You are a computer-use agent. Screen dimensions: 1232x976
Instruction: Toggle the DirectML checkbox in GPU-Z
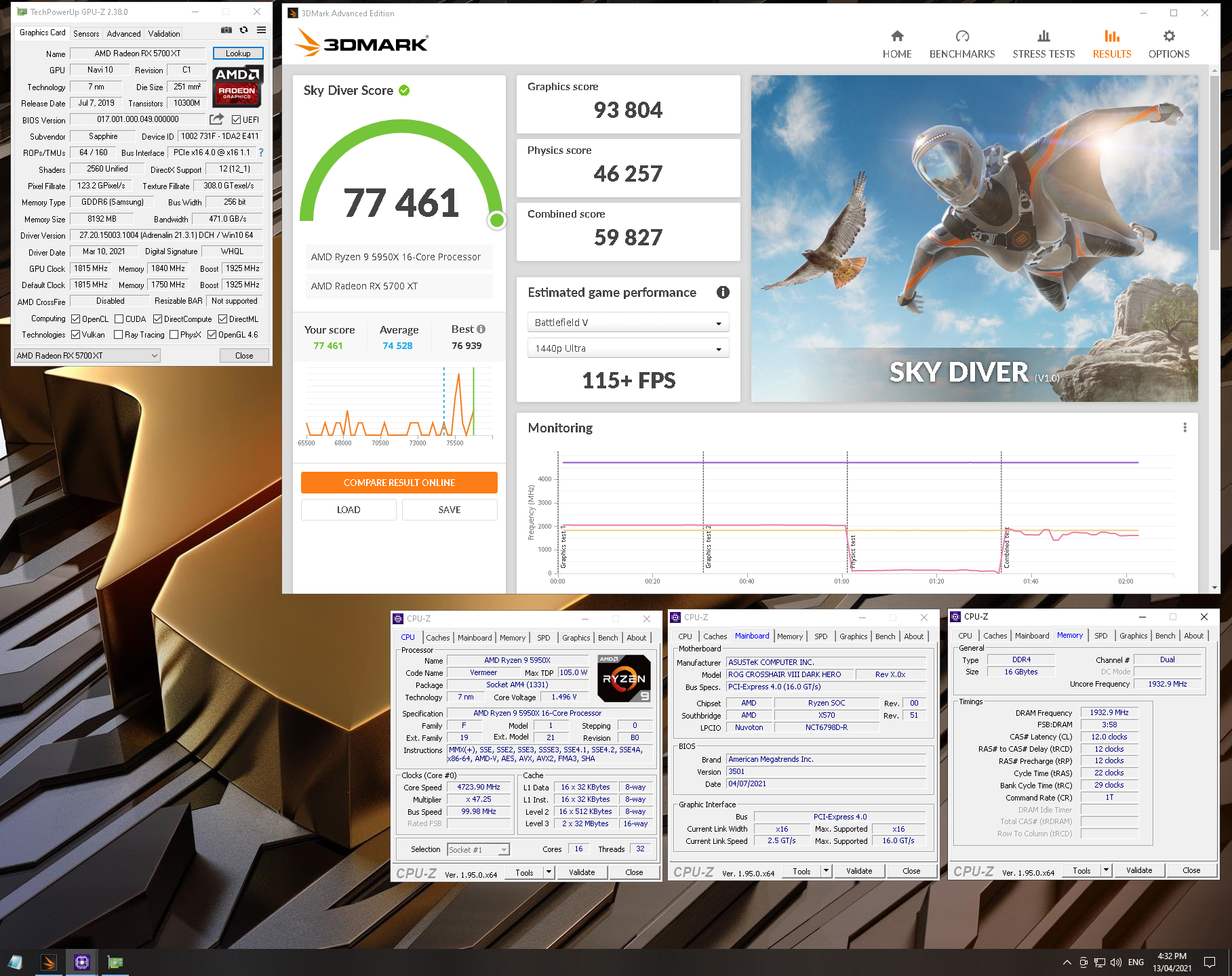click(x=222, y=319)
